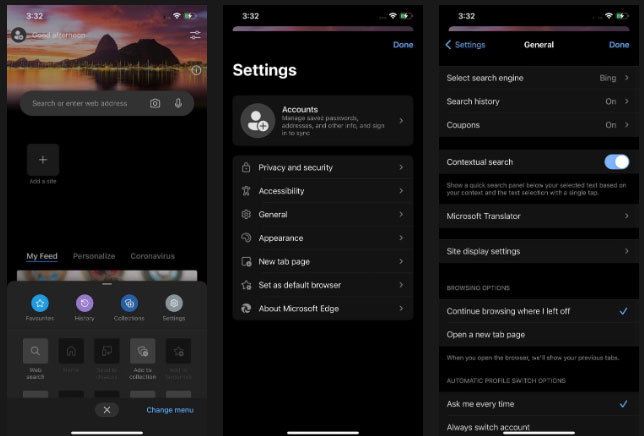
Task: Expand Accounts row chevron
Action: (x=401, y=121)
